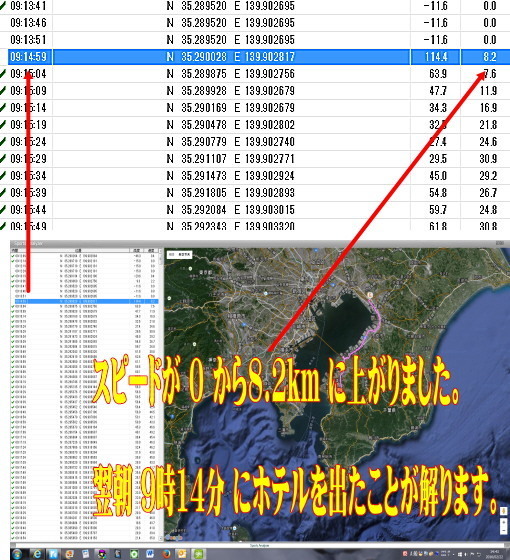Screen dimensions: 510x560
Task: Open the Windows Start menu
Action: [17, 554]
